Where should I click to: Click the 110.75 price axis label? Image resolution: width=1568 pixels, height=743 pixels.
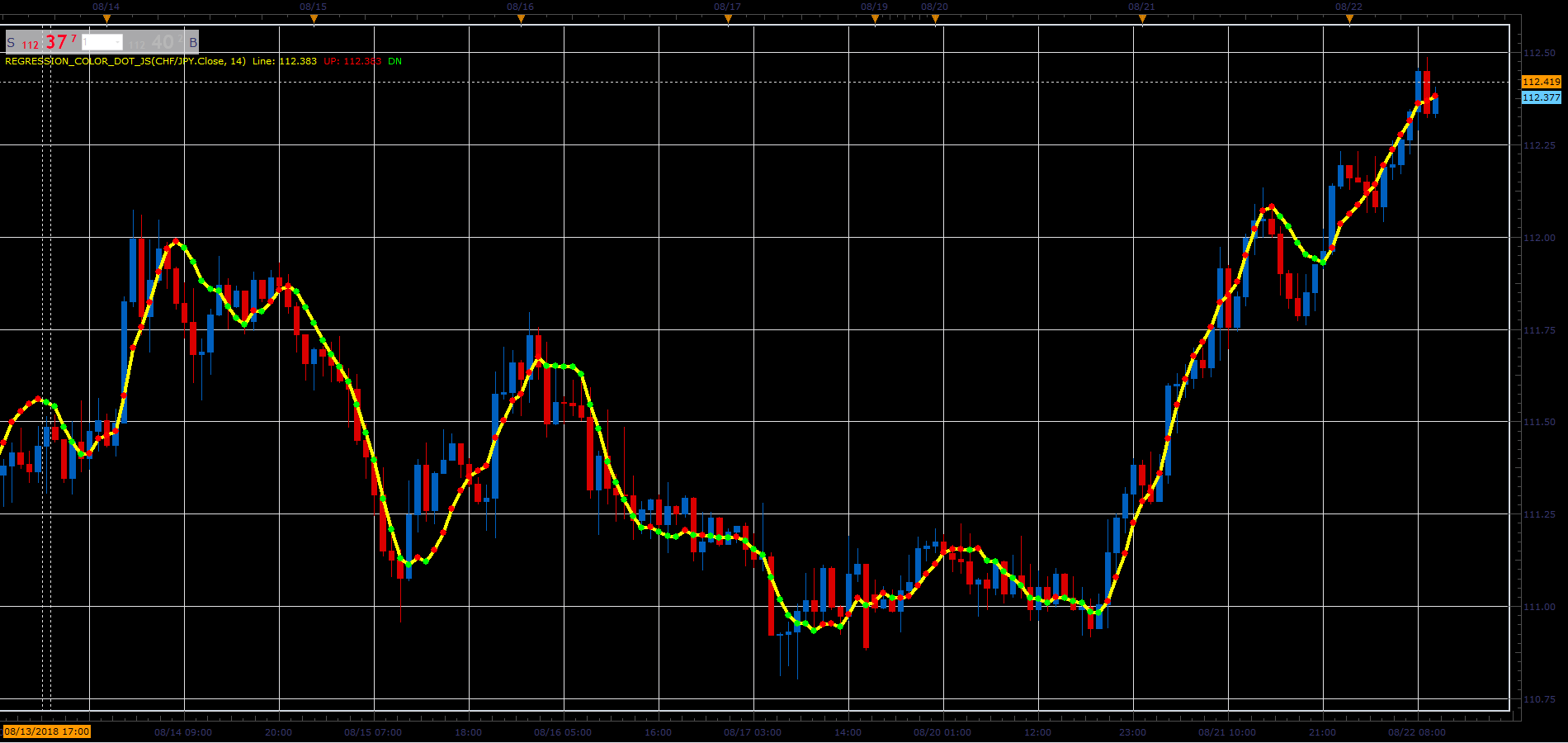tap(1539, 699)
